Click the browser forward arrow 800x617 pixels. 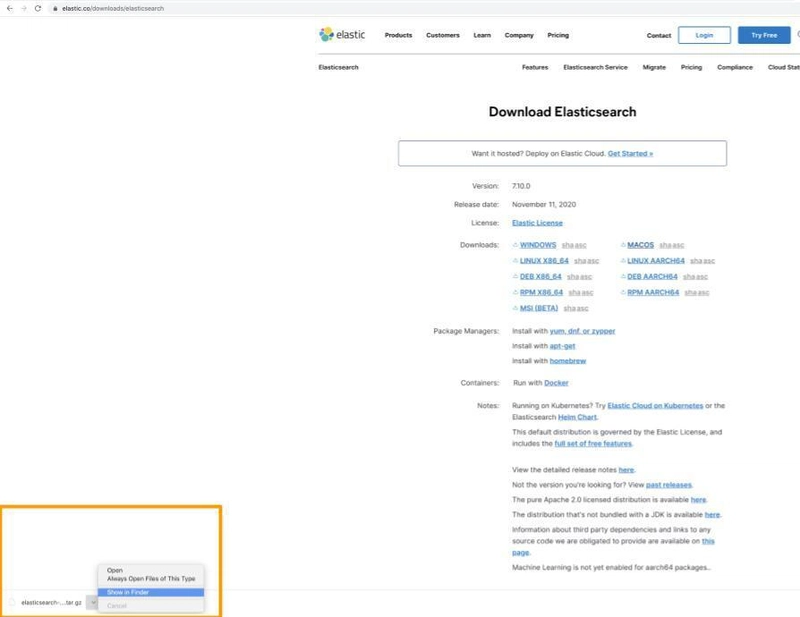23,8
